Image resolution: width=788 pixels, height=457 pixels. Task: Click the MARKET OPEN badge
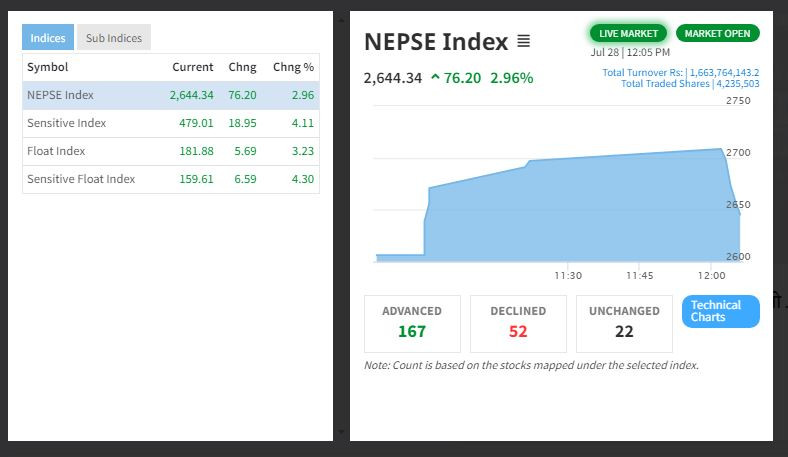click(717, 33)
